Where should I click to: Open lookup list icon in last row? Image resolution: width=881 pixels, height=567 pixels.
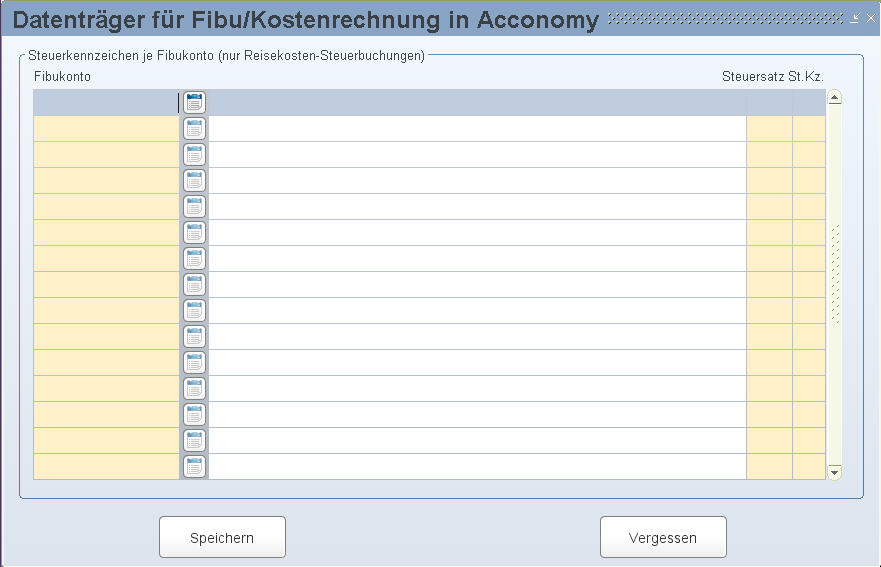194,466
